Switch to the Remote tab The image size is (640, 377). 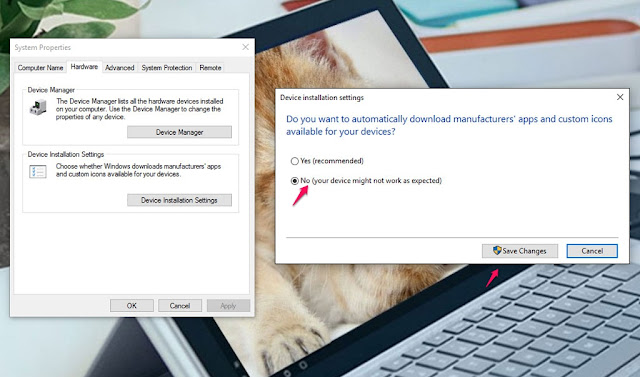tap(210, 68)
